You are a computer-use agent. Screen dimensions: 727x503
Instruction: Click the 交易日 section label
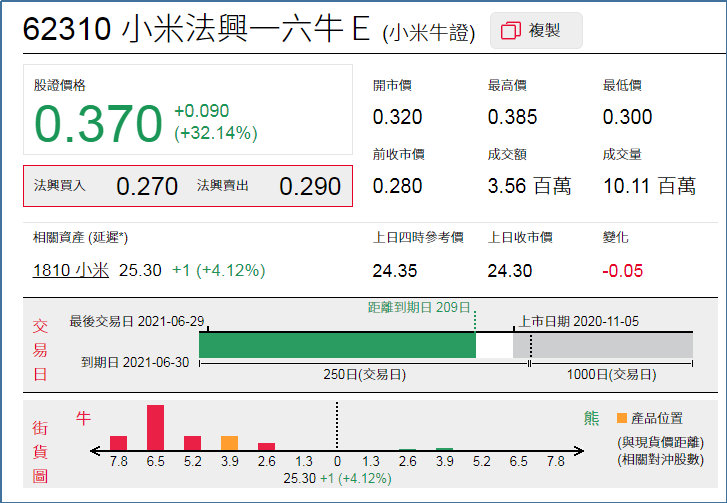[40, 350]
